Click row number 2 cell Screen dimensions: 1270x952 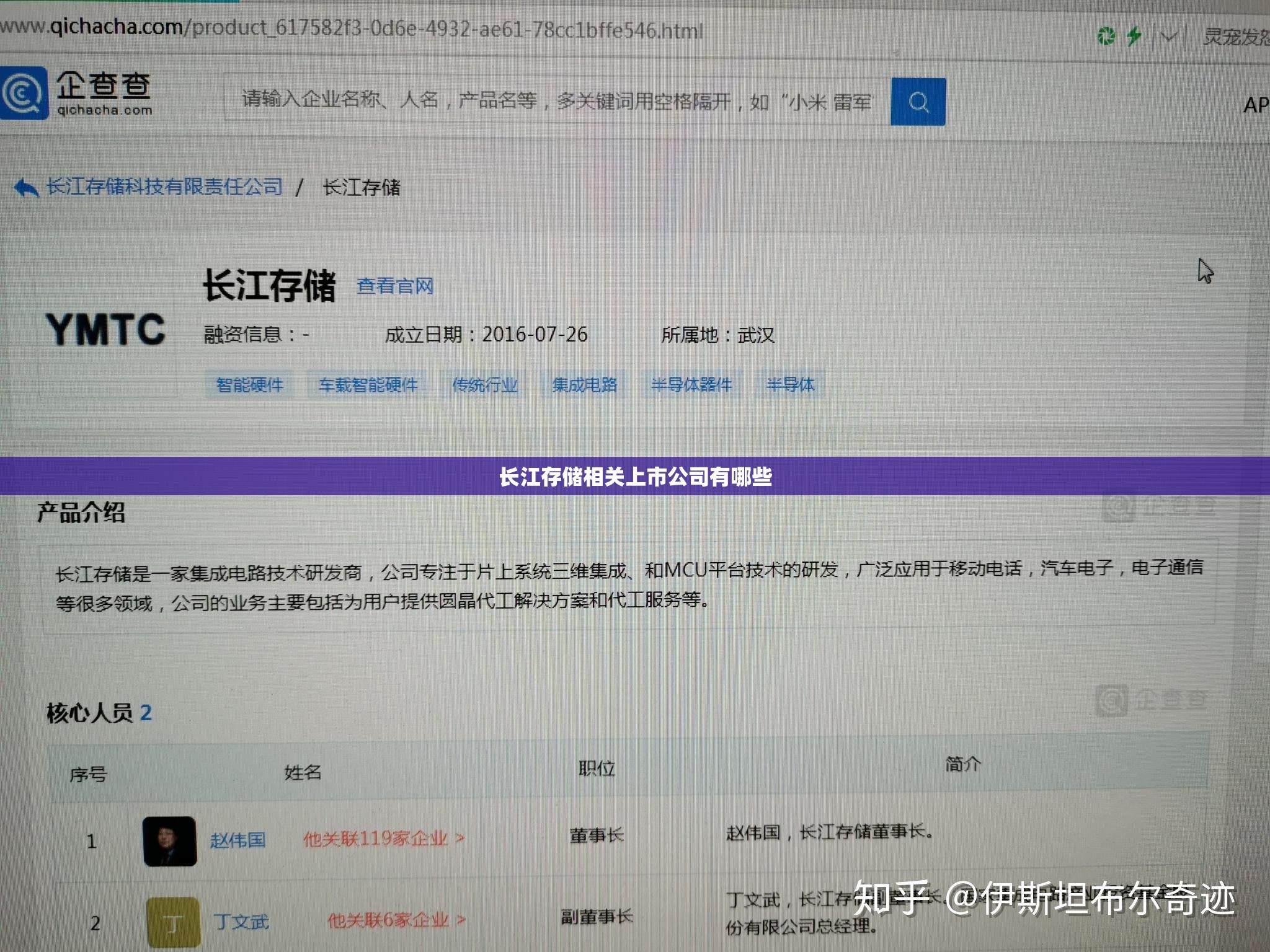[x=95, y=923]
